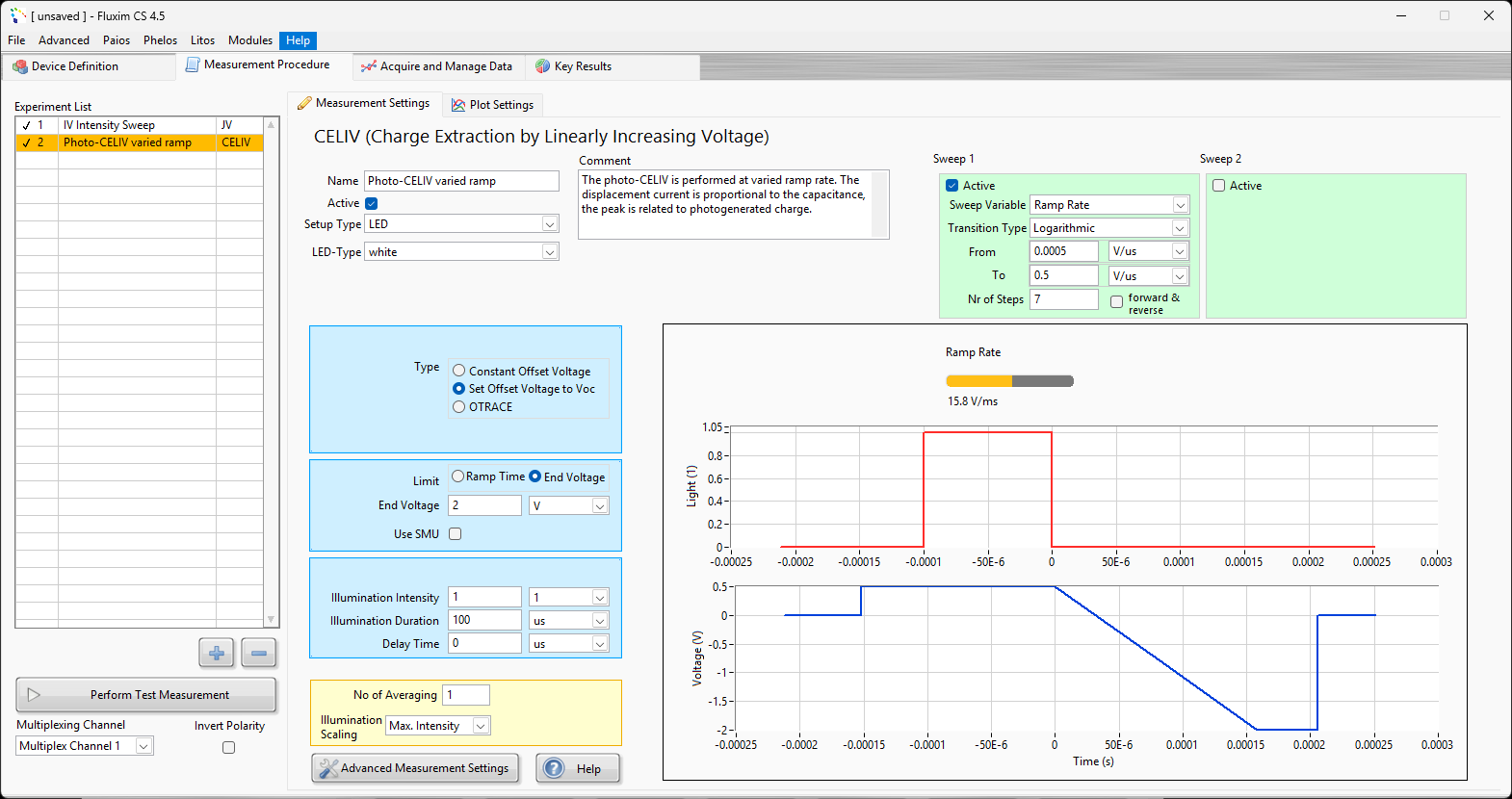Screen dimensions: 1512x799
Task: Open the LED-Type dropdown
Action: pyautogui.click(x=549, y=252)
